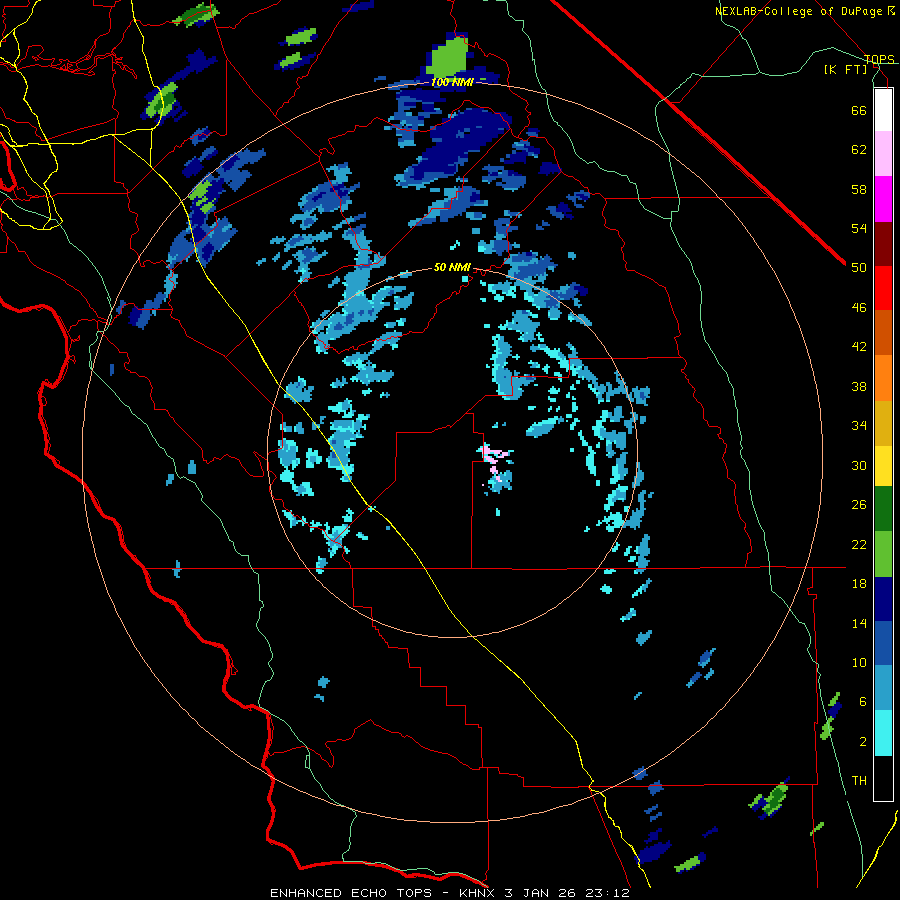900x900 pixels.
Task: Click the 54 legend value
Action: tap(859, 228)
